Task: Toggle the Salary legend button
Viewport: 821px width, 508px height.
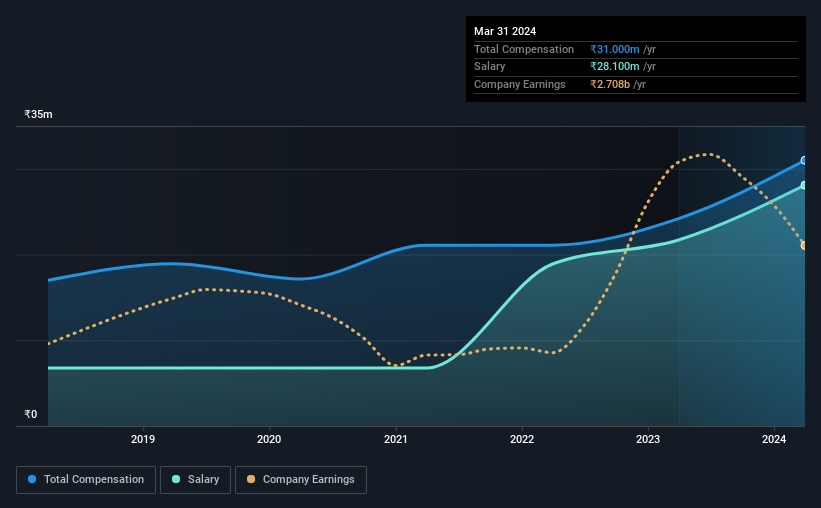Action: (195, 480)
